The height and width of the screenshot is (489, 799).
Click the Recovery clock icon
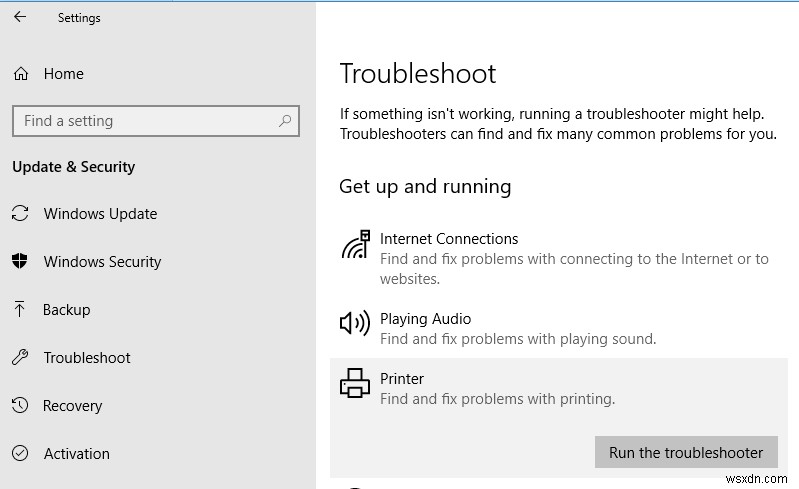click(20, 405)
